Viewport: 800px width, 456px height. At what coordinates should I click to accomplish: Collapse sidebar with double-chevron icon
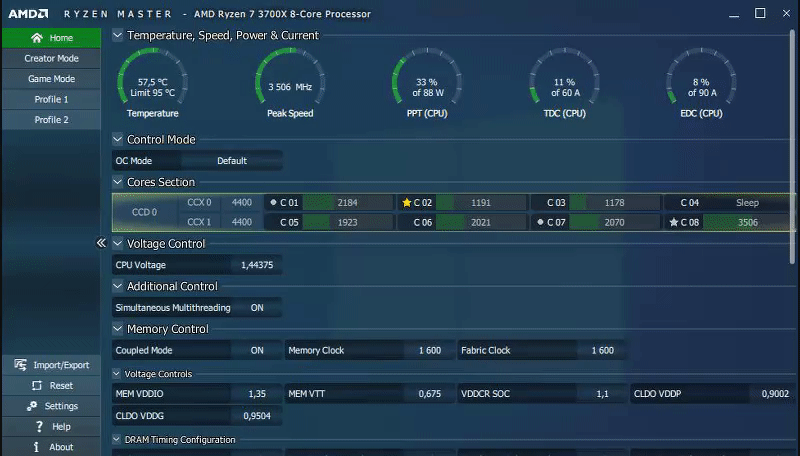101,243
